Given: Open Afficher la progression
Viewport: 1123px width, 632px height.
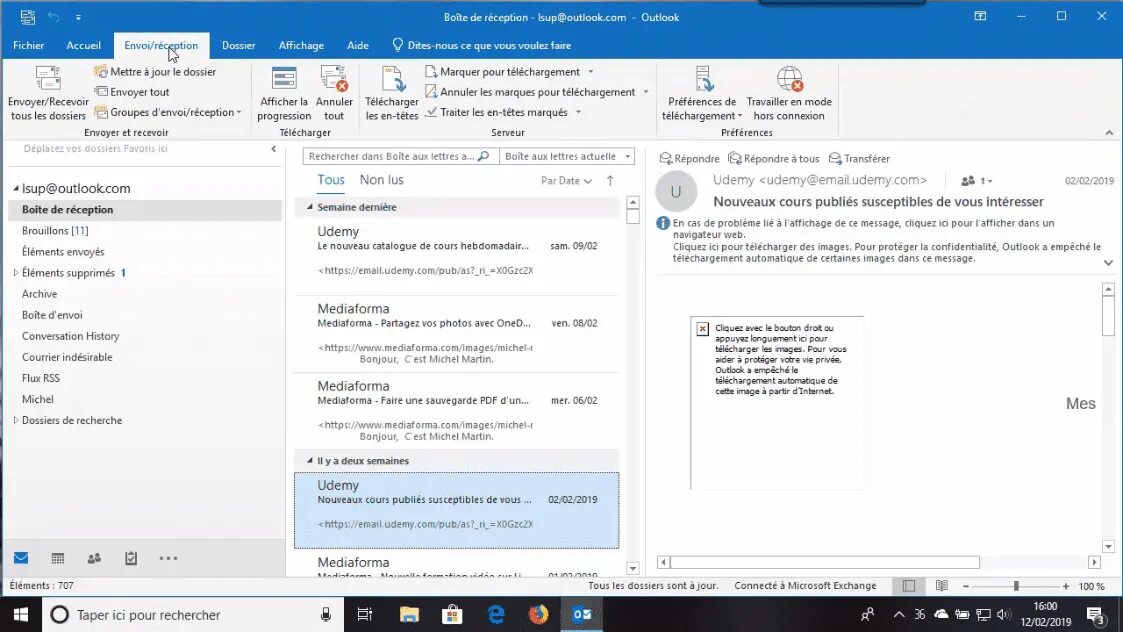Looking at the screenshot, I should coord(284,93).
